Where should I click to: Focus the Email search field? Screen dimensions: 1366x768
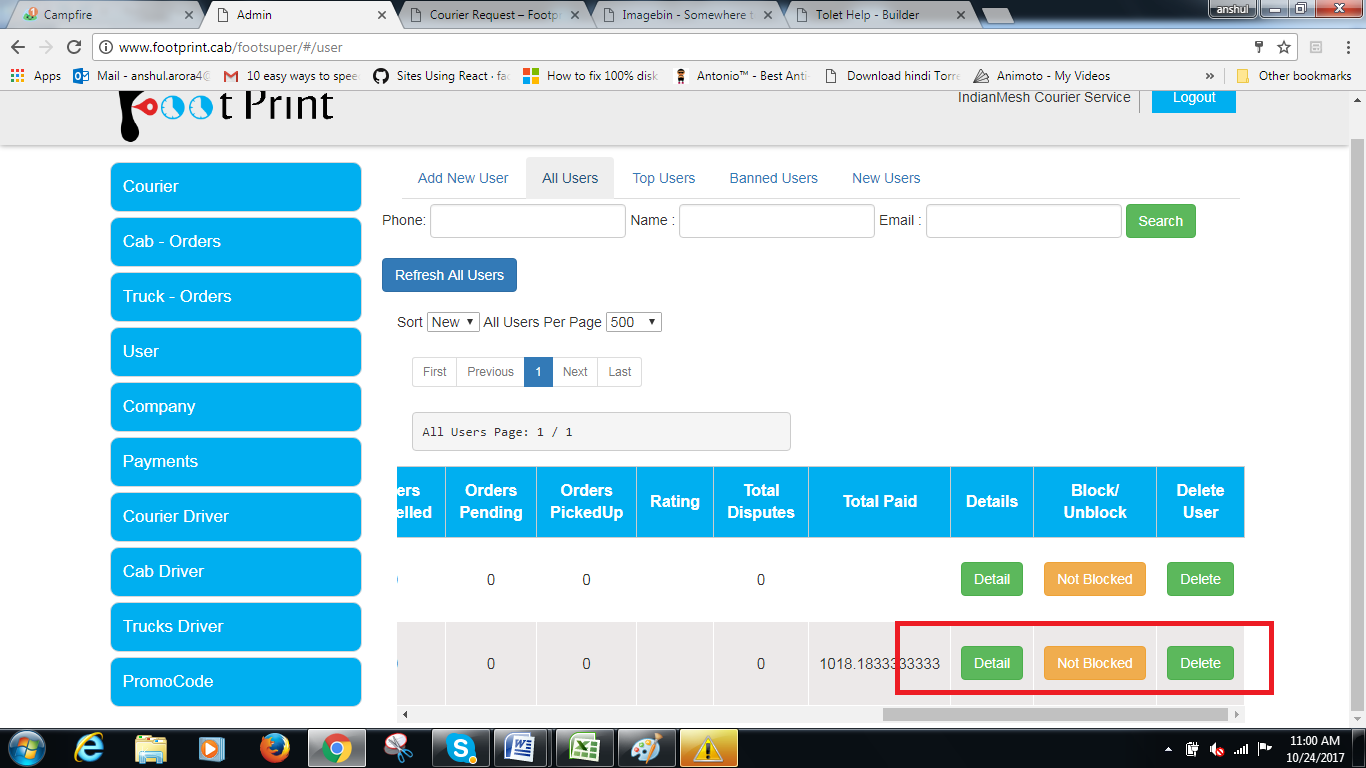coord(1024,221)
